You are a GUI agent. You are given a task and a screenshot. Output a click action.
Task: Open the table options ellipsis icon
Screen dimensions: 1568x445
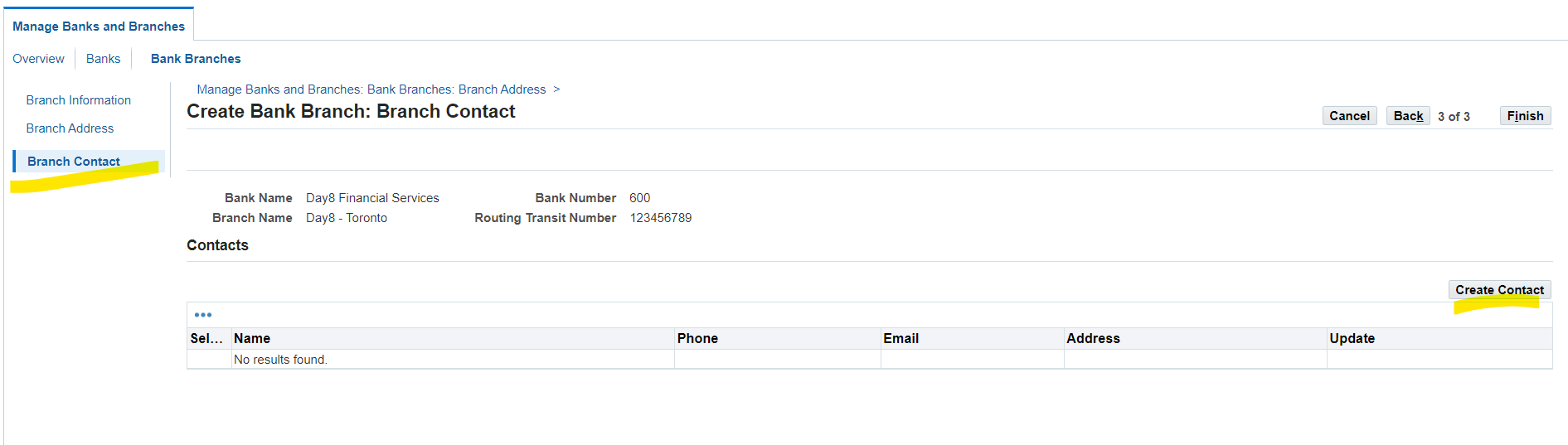coord(203,315)
